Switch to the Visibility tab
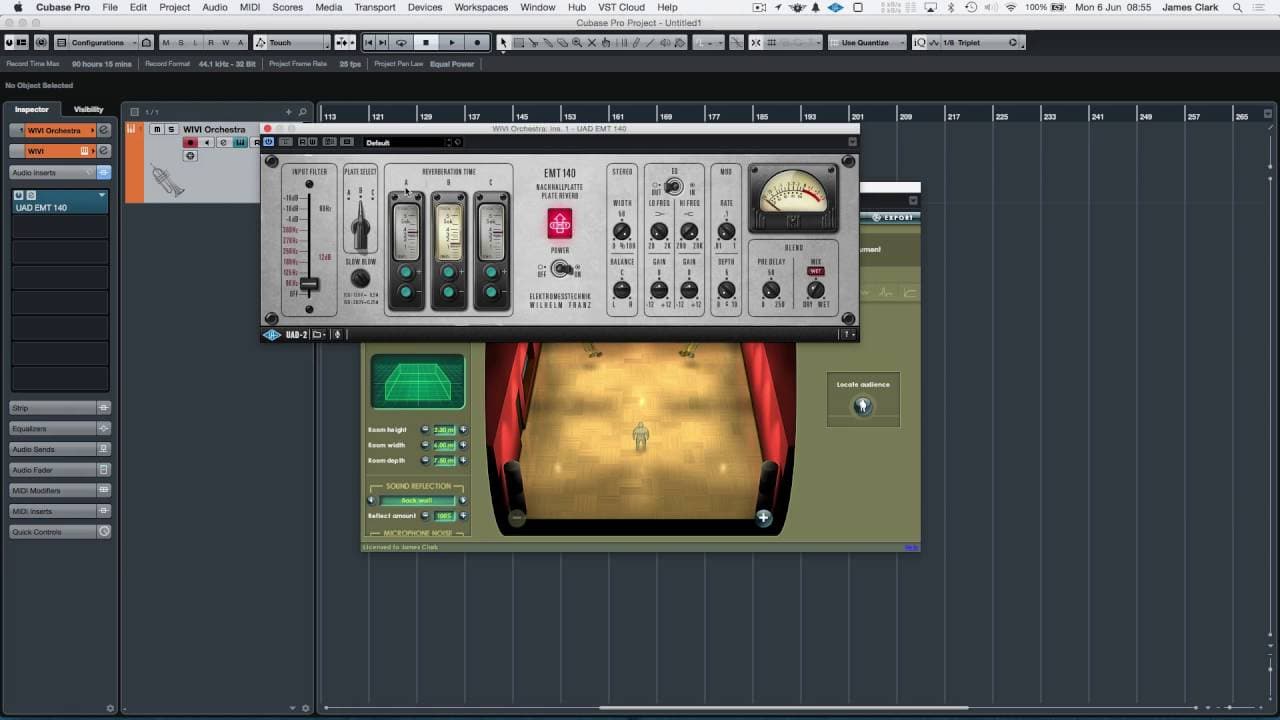Viewport: 1280px width, 720px height. 89,109
